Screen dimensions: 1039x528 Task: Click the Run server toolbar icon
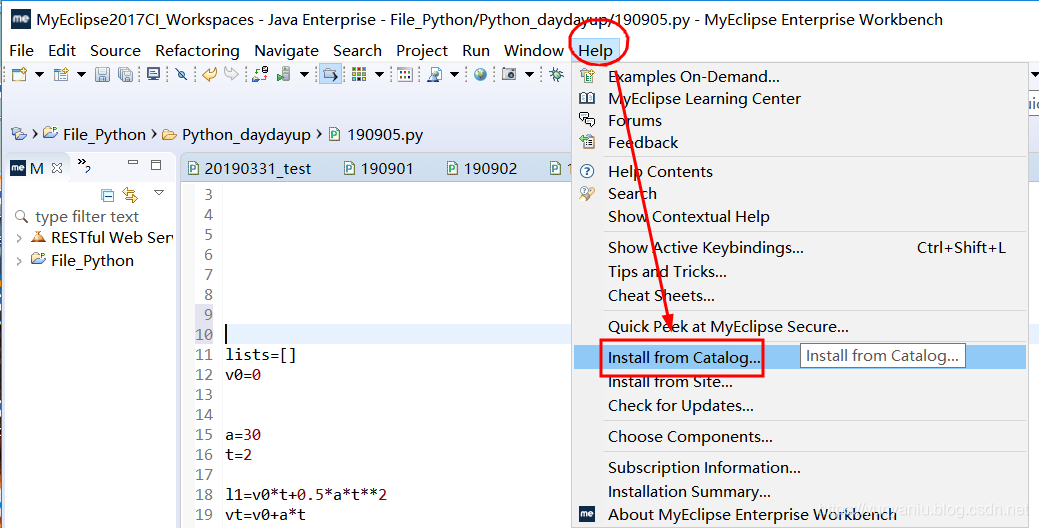coord(284,74)
